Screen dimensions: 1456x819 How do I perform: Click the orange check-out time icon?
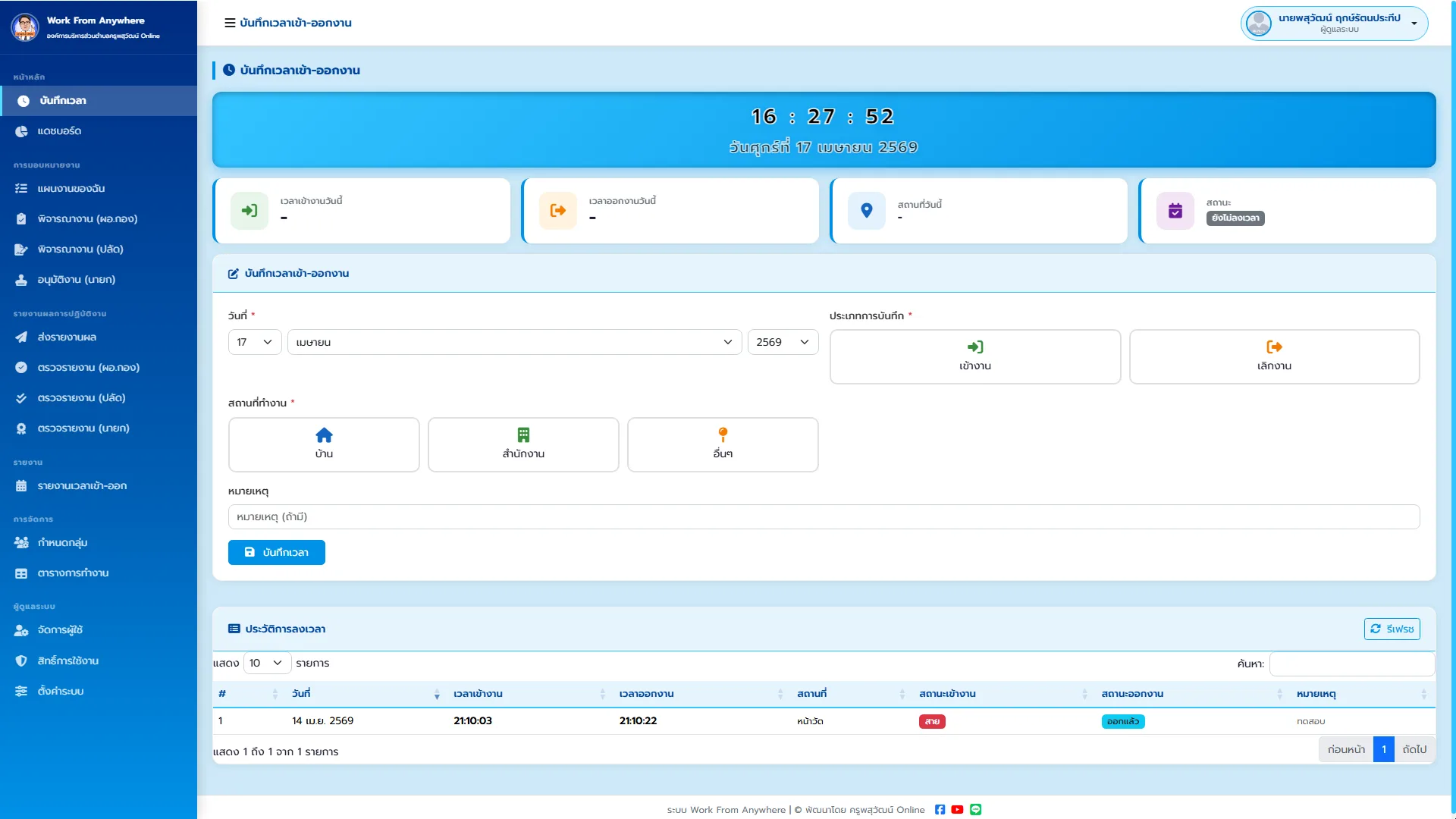tap(558, 211)
